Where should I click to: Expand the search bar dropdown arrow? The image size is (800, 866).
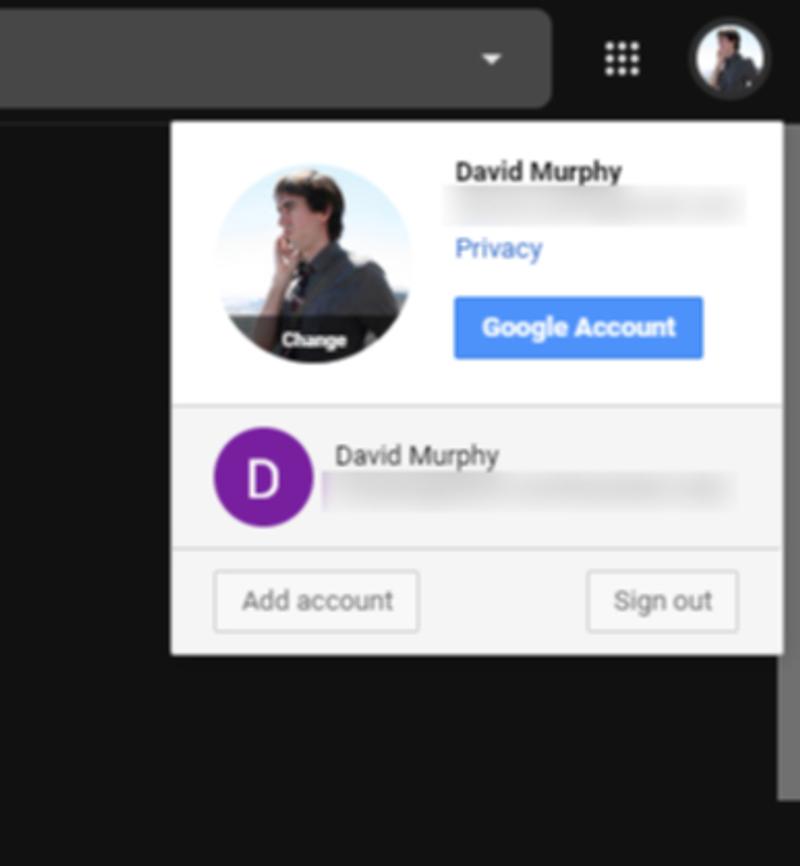[491, 59]
